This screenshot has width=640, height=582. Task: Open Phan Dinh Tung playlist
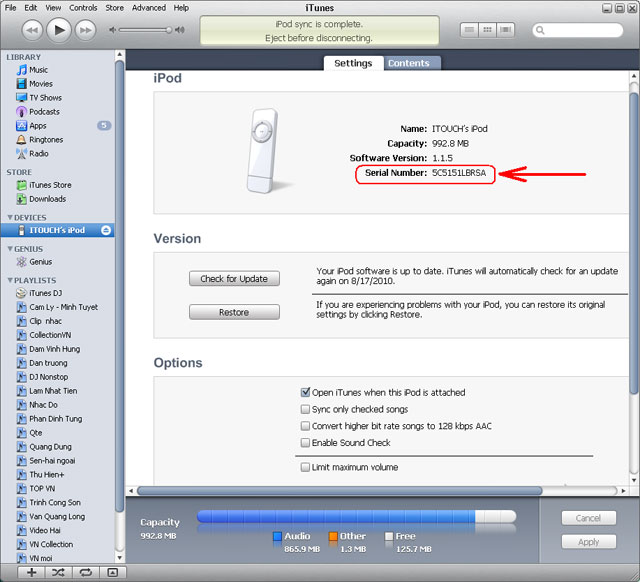(56, 419)
